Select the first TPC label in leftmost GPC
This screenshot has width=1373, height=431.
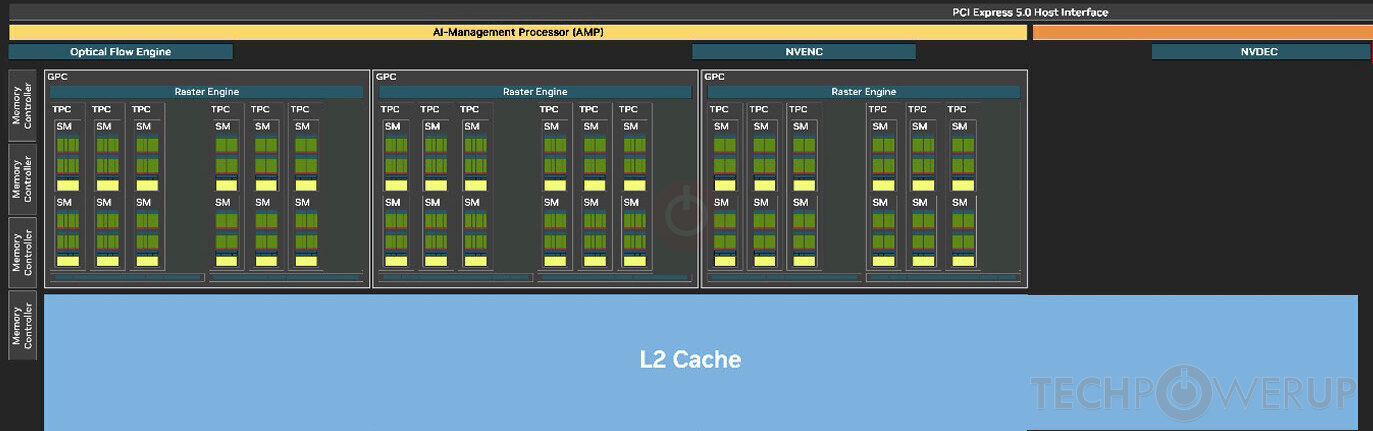point(62,109)
